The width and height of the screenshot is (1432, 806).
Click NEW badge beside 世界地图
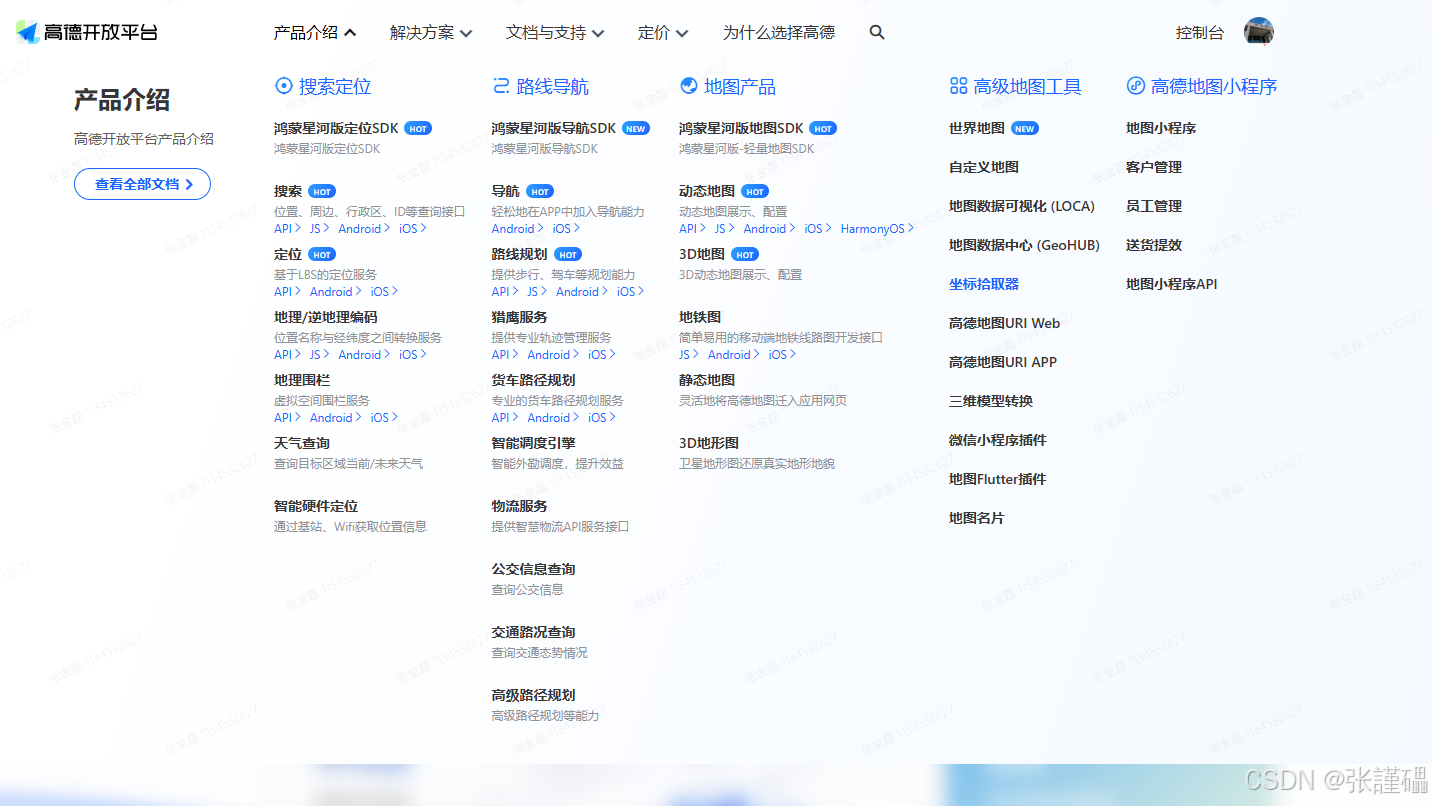[1025, 128]
